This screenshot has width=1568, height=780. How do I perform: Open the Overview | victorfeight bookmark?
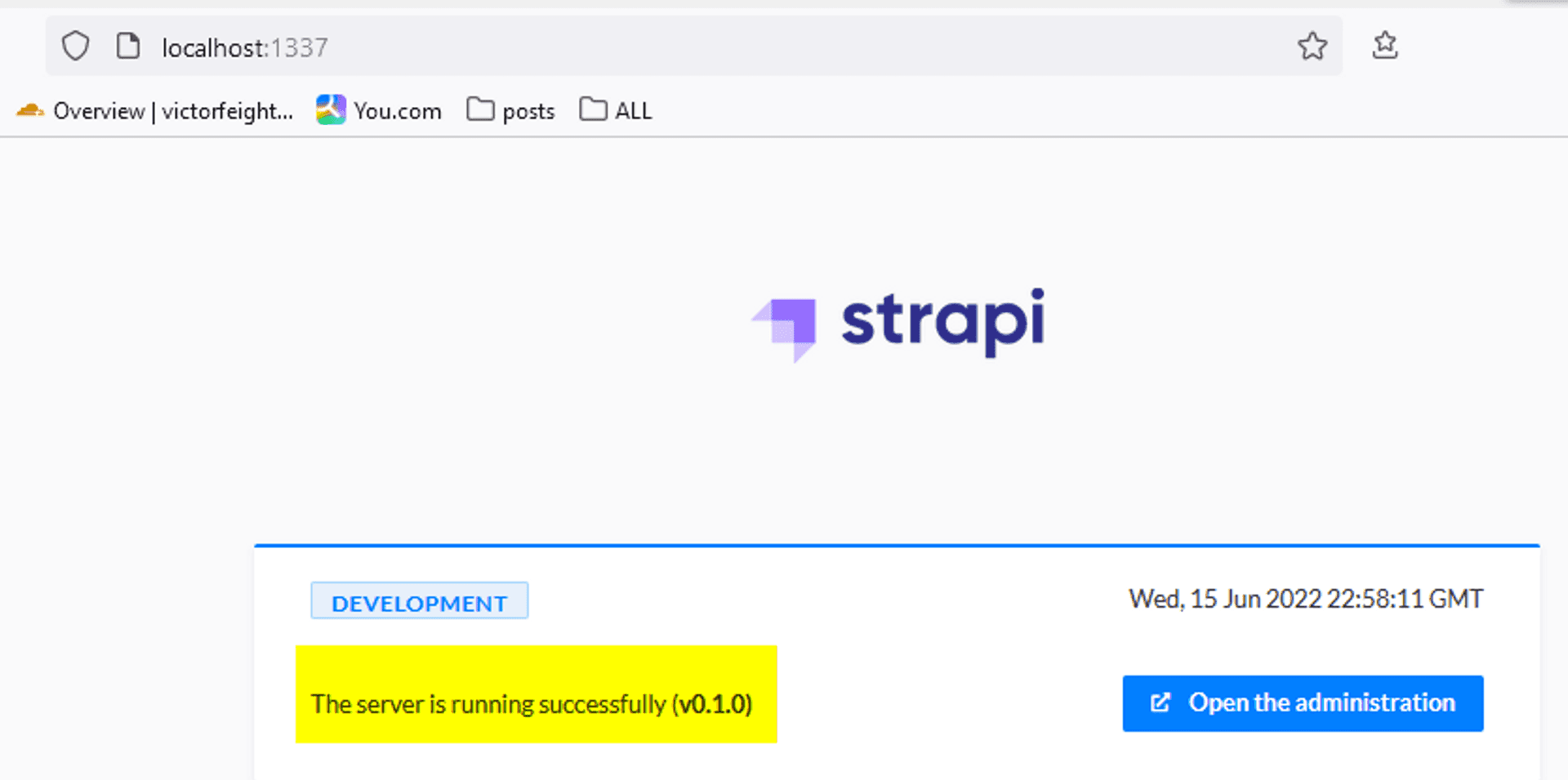point(172,111)
